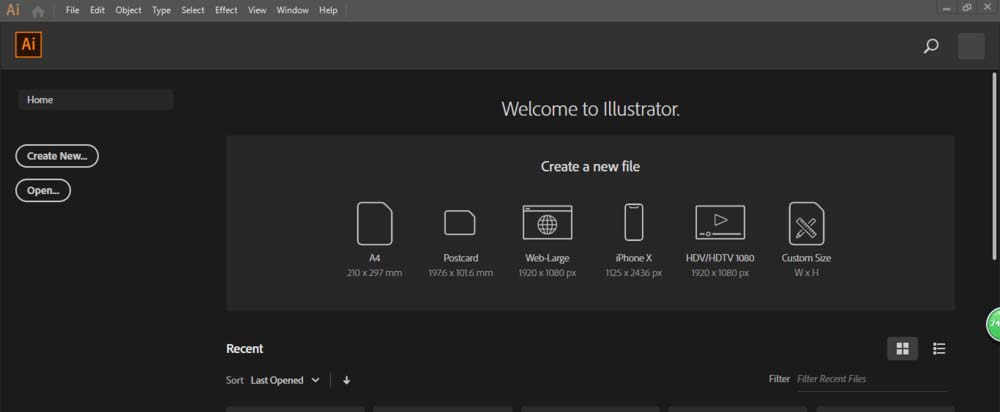The image size is (1000, 412).
Task: Switch recent files to list view
Action: 939,348
